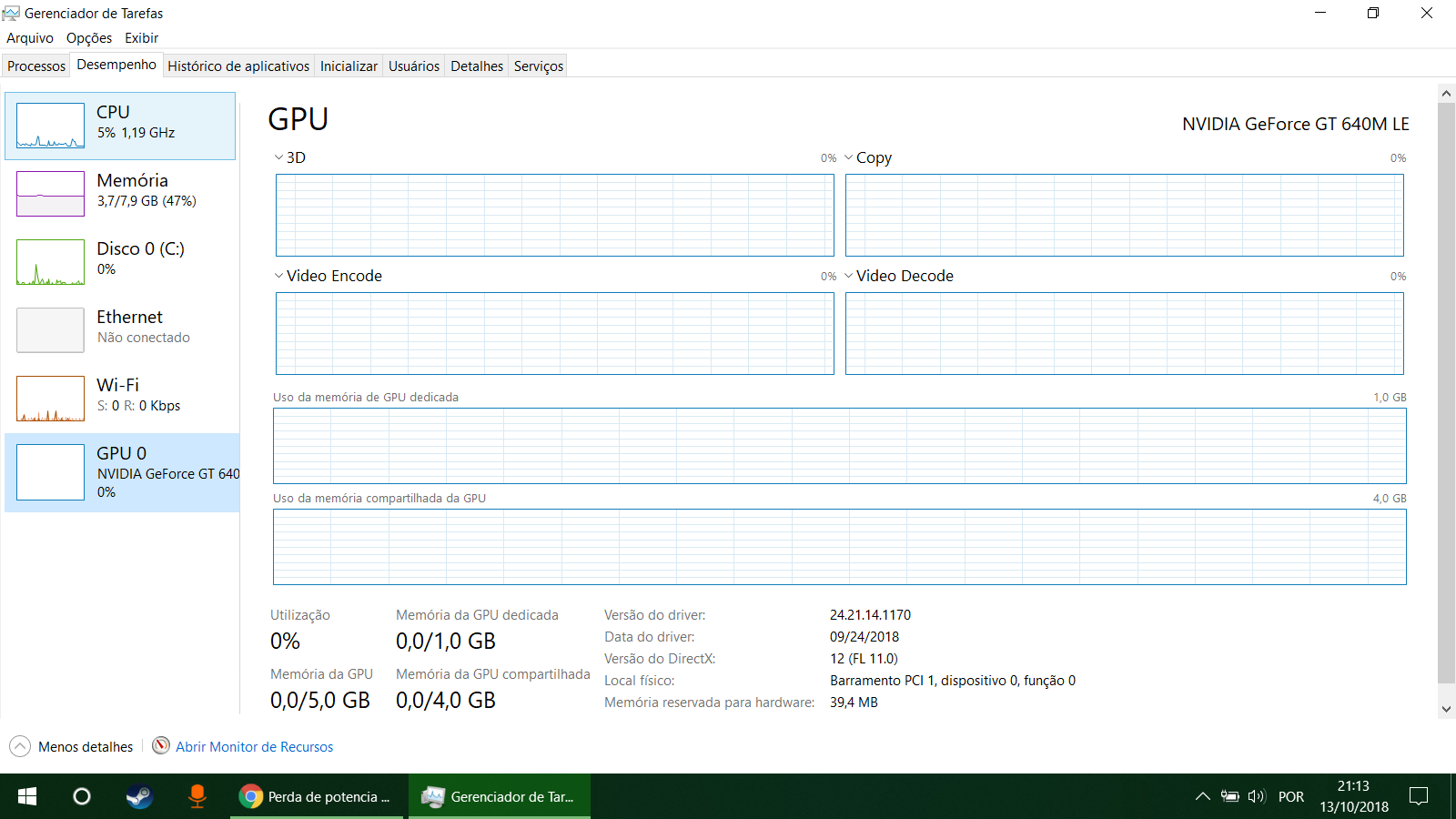1456x819 pixels.
Task: Launch Steam from the taskbar
Action: pos(139,796)
